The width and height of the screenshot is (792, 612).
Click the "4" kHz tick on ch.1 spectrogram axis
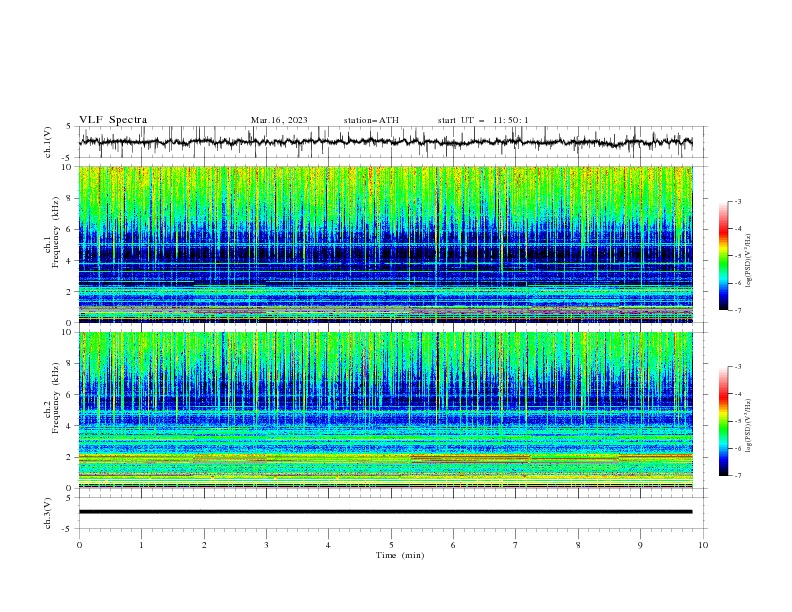pyautogui.click(x=71, y=261)
